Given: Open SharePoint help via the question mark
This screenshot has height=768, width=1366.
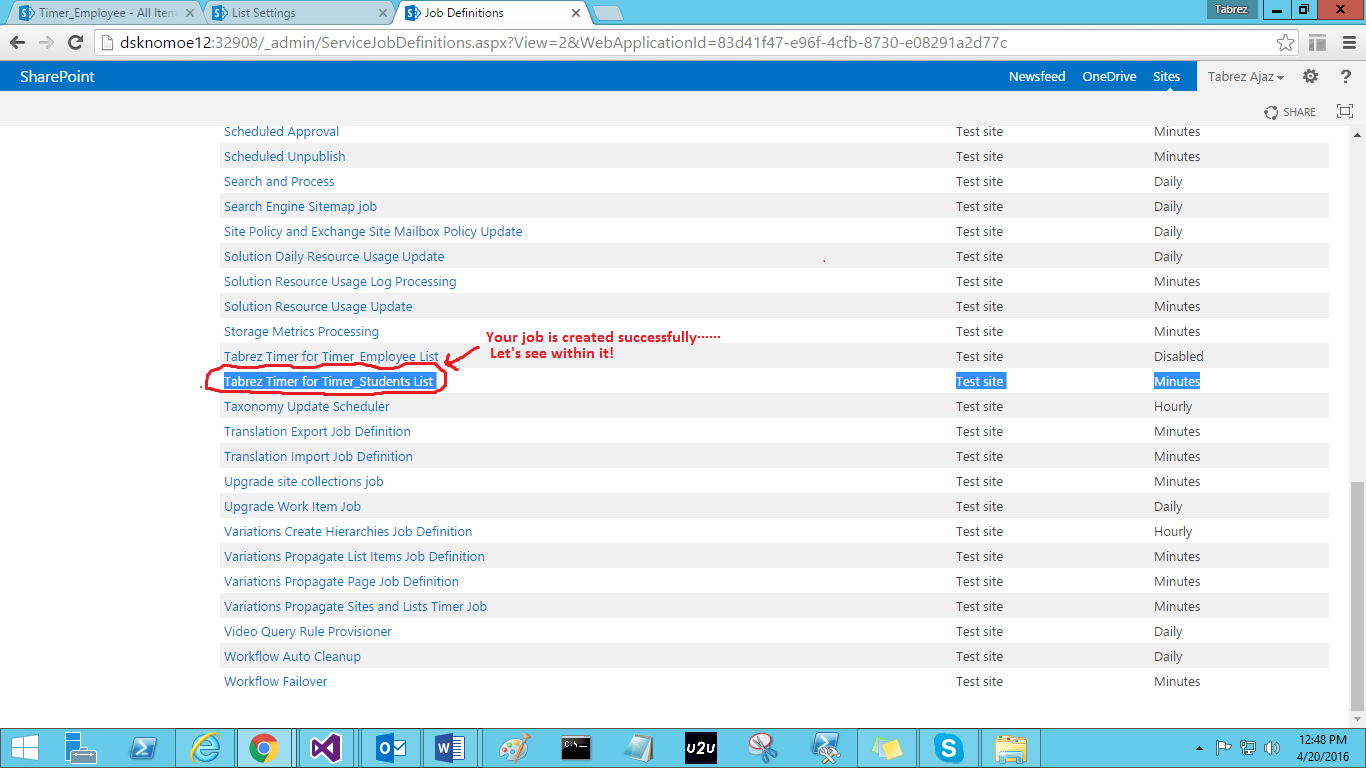Looking at the screenshot, I should point(1345,76).
